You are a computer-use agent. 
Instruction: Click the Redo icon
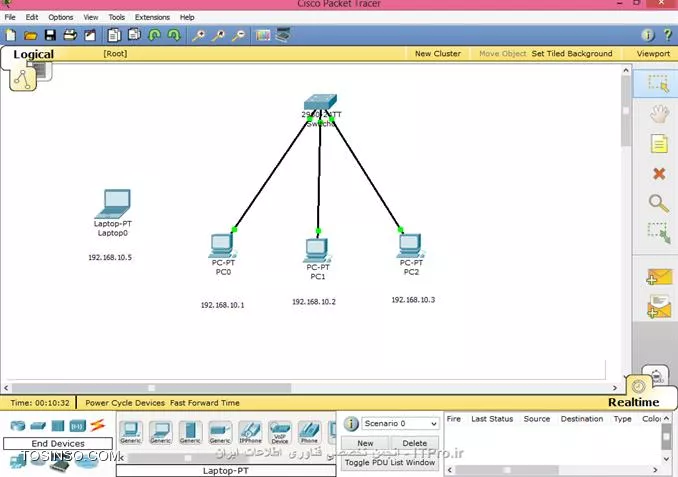point(174,35)
